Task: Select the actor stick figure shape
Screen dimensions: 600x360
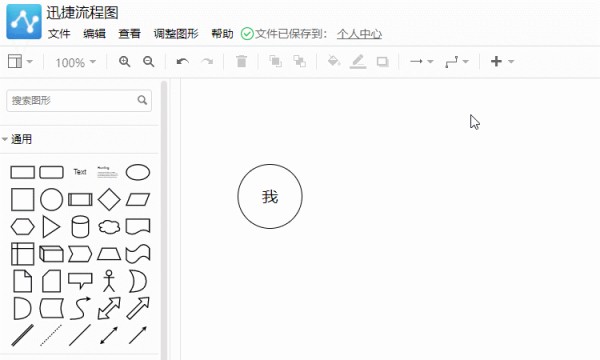Action: pyautogui.click(x=109, y=281)
